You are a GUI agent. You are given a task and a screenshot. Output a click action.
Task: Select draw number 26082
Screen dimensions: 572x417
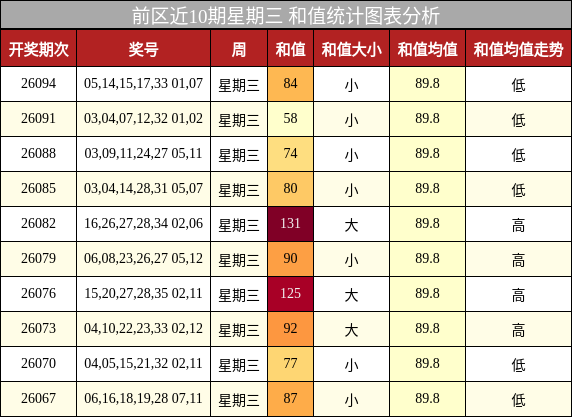(x=38, y=224)
